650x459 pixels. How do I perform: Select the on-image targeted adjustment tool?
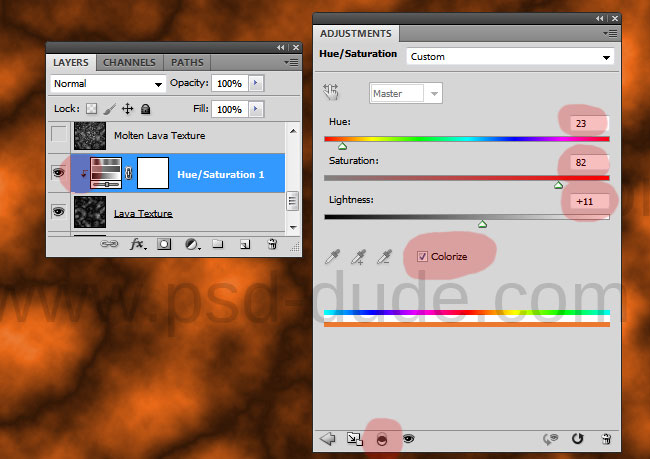point(331,92)
